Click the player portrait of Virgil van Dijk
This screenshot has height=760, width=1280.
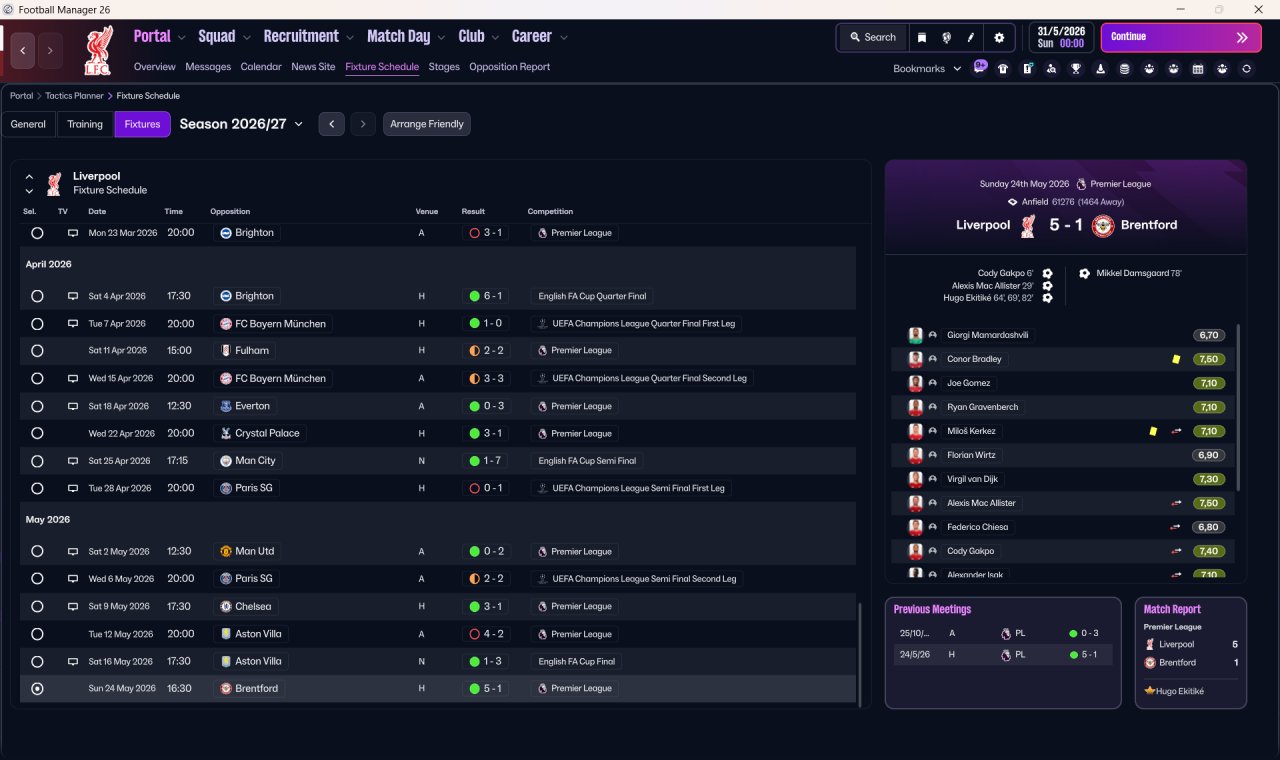(915, 479)
